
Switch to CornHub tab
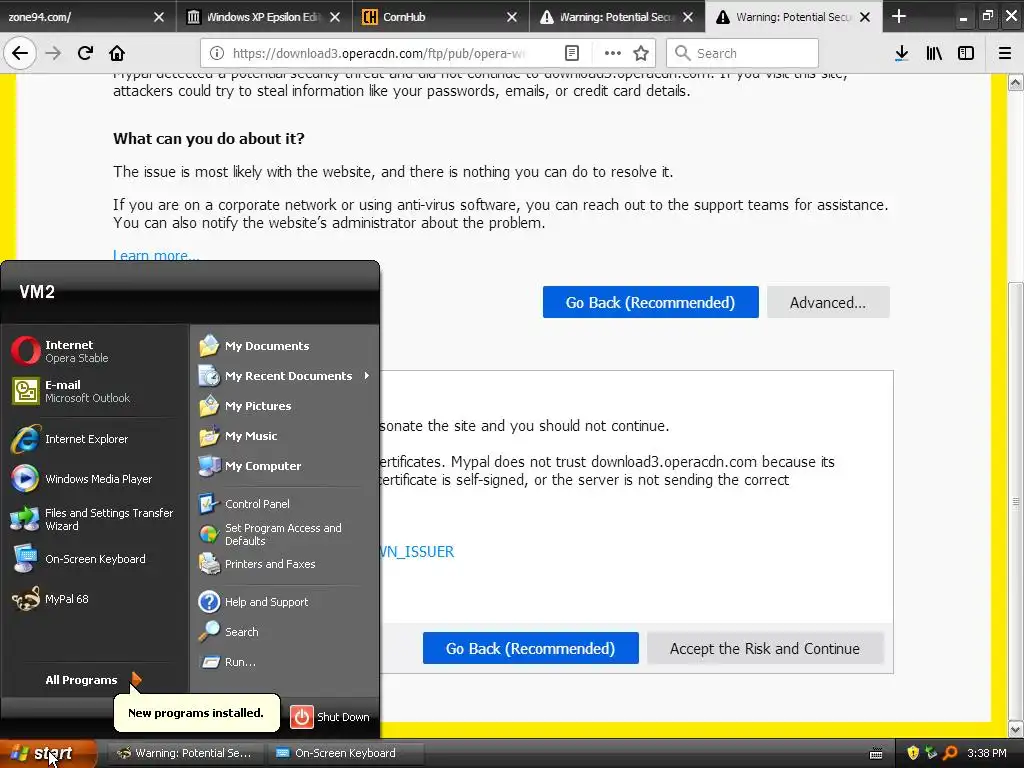431,17
